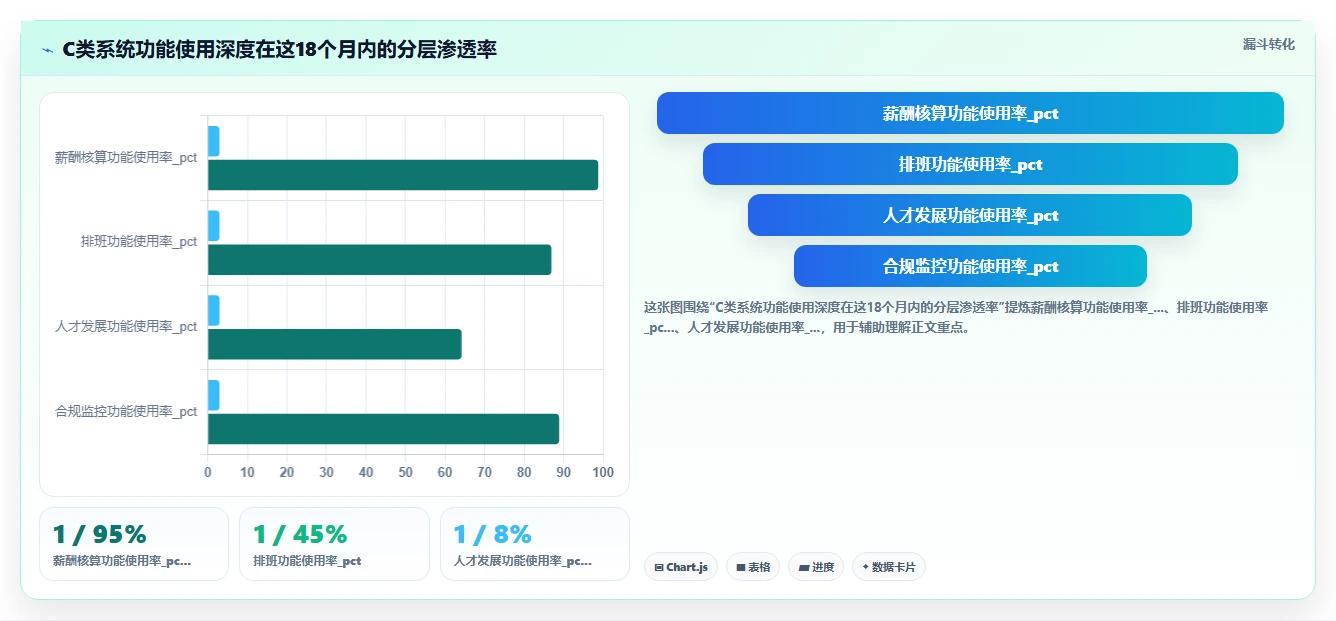Screen dimensions: 1336x621
Task: Click the small blue bar for 排班功能使用率_pct
Action: pos(213,226)
